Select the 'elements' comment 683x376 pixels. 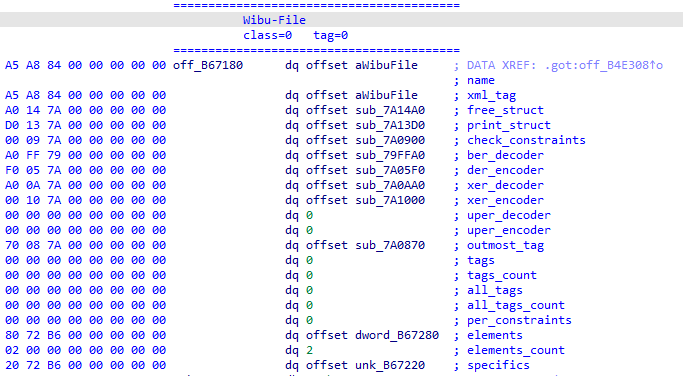[x=495, y=335]
